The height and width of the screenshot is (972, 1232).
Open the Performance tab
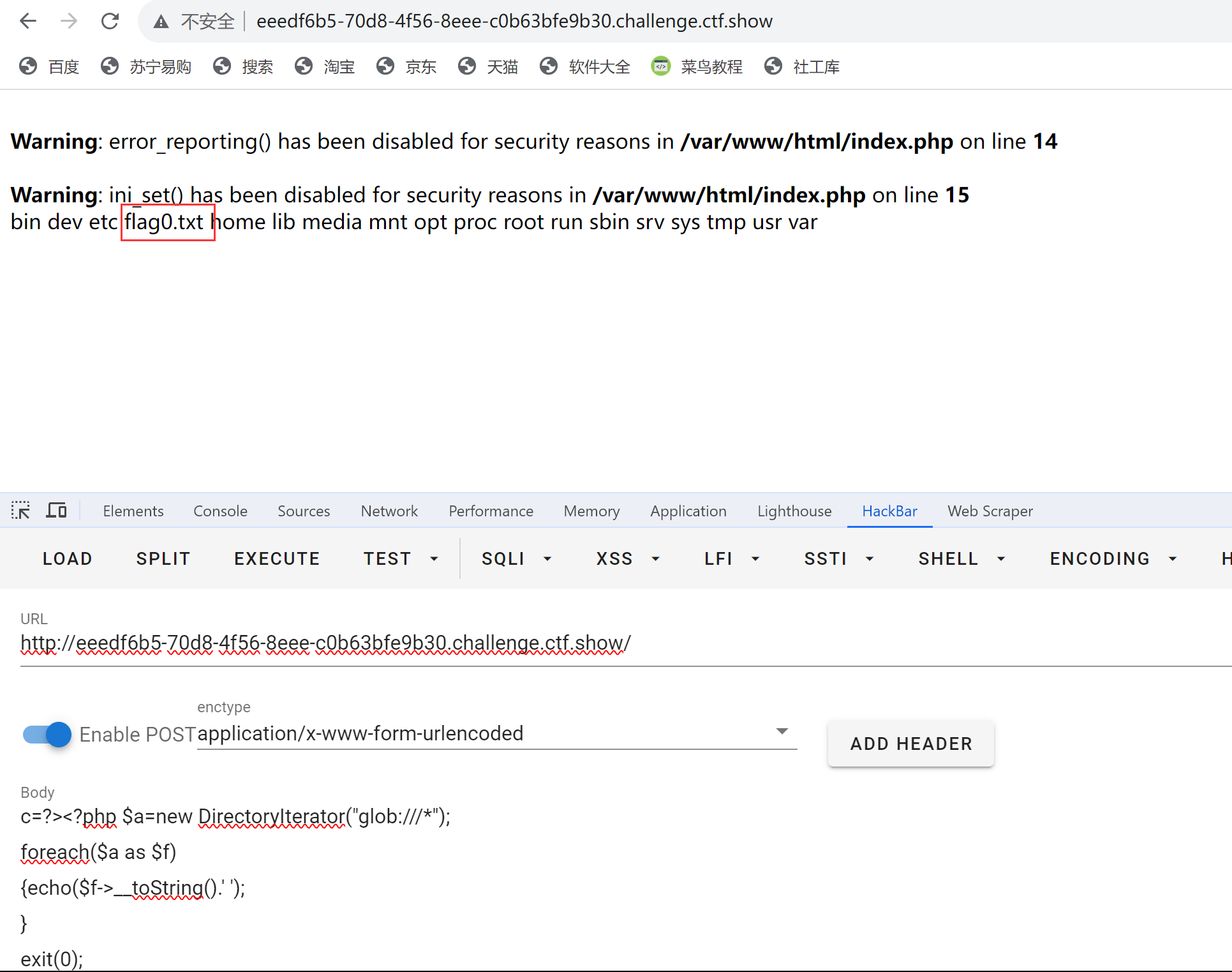(x=491, y=511)
